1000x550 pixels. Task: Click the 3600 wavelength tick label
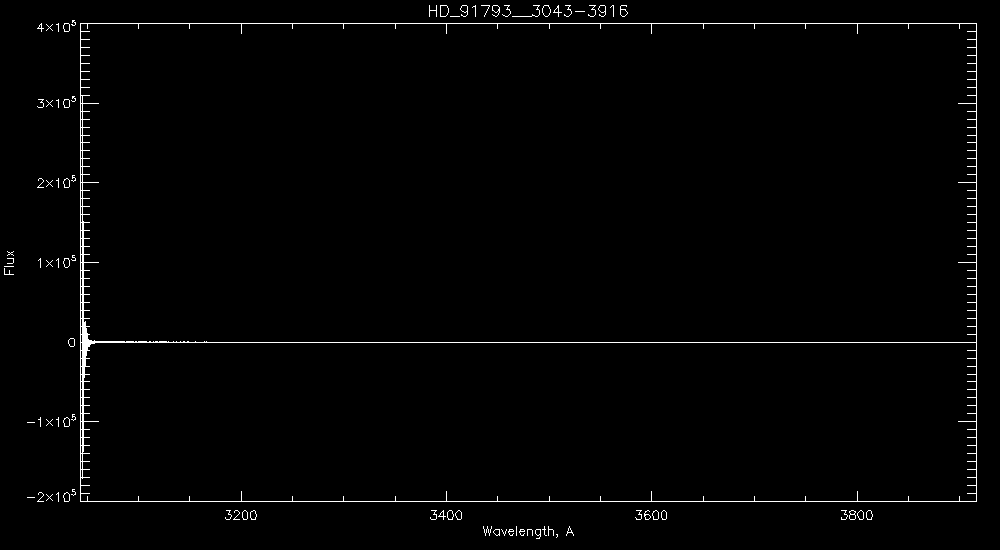[651, 515]
